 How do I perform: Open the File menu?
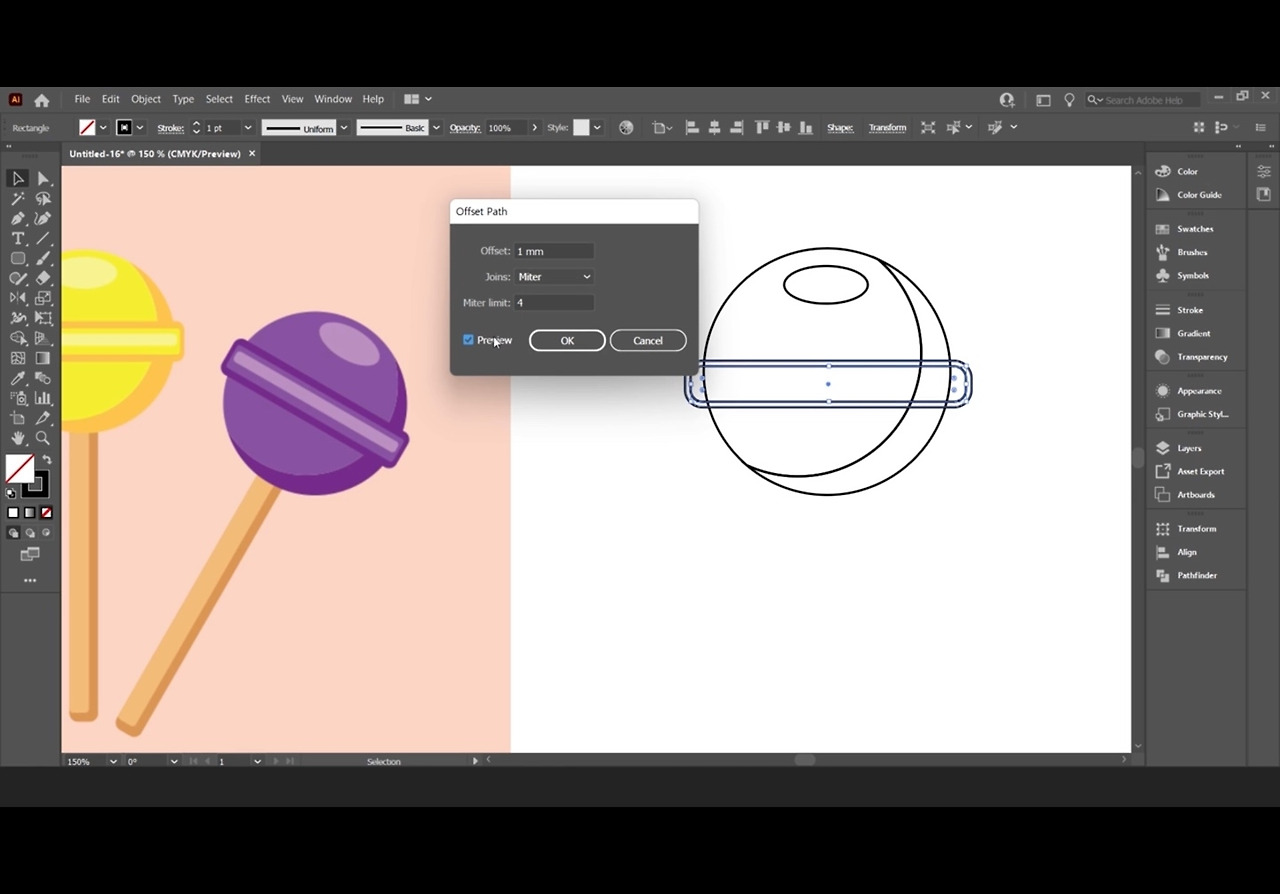click(82, 99)
